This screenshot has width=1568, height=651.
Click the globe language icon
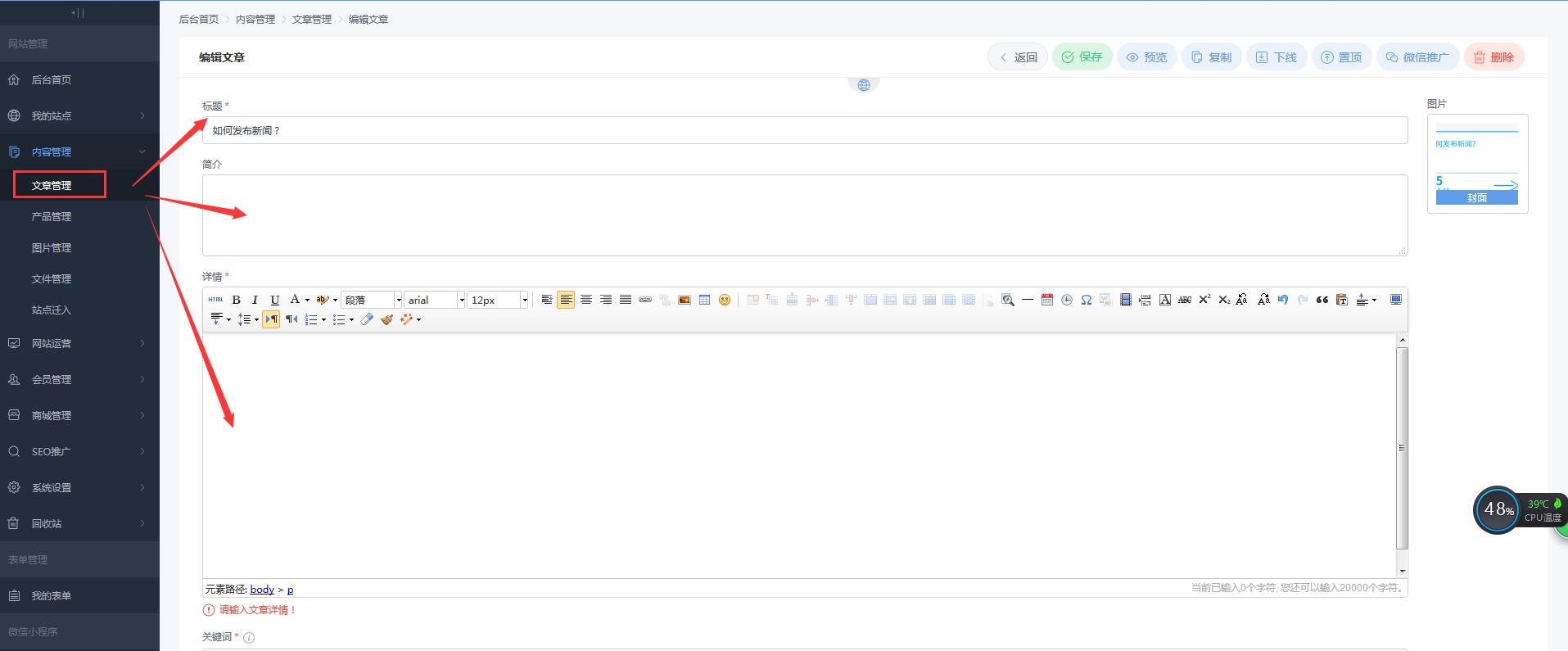click(863, 84)
